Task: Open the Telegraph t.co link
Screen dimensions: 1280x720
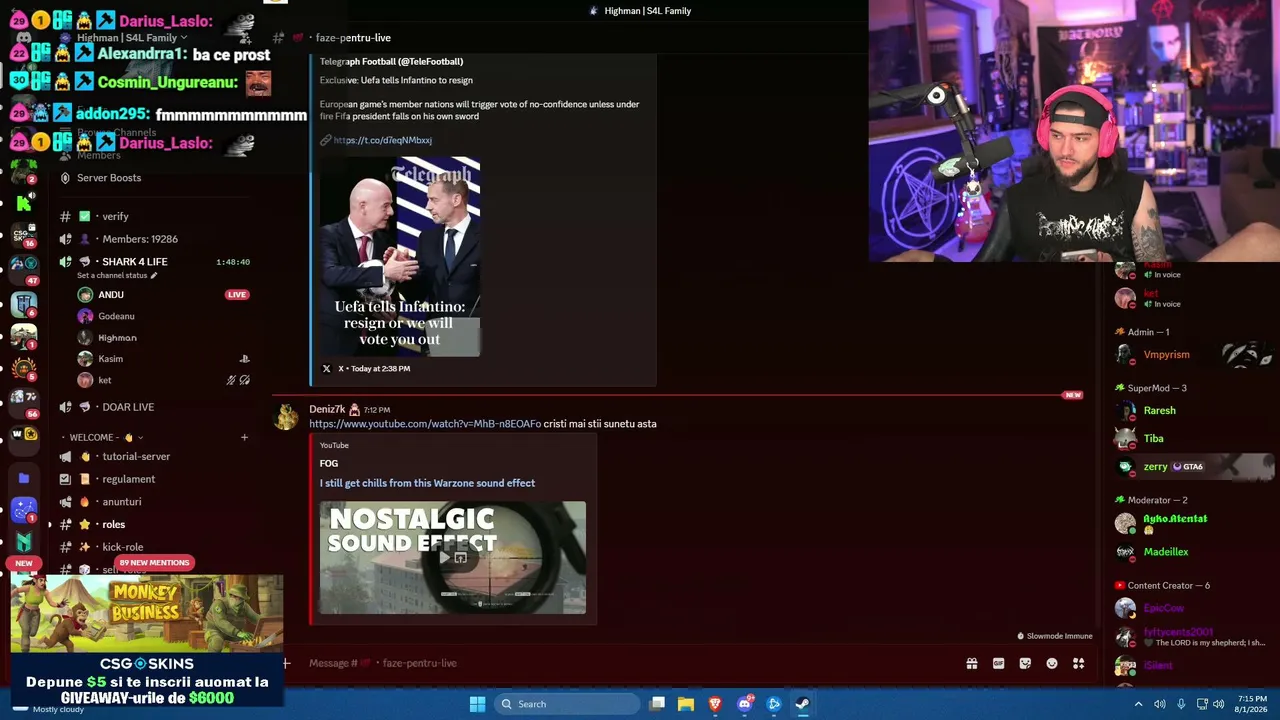Action: pos(383,140)
